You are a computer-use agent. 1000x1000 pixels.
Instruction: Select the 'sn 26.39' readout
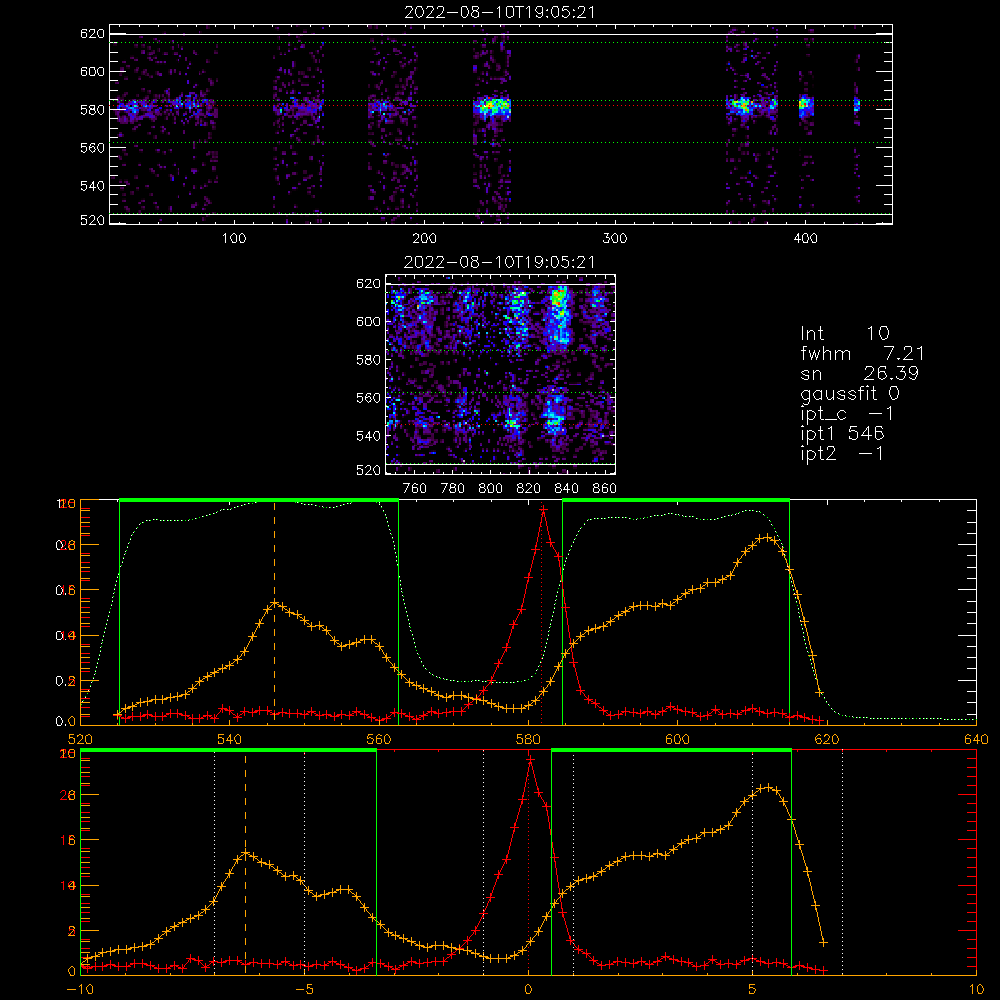(x=859, y=373)
